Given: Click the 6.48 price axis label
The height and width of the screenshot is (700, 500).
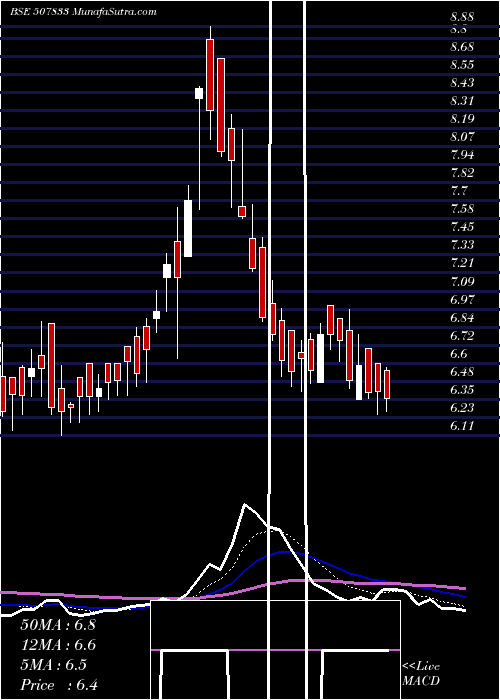Looking at the screenshot, I should (462, 371).
